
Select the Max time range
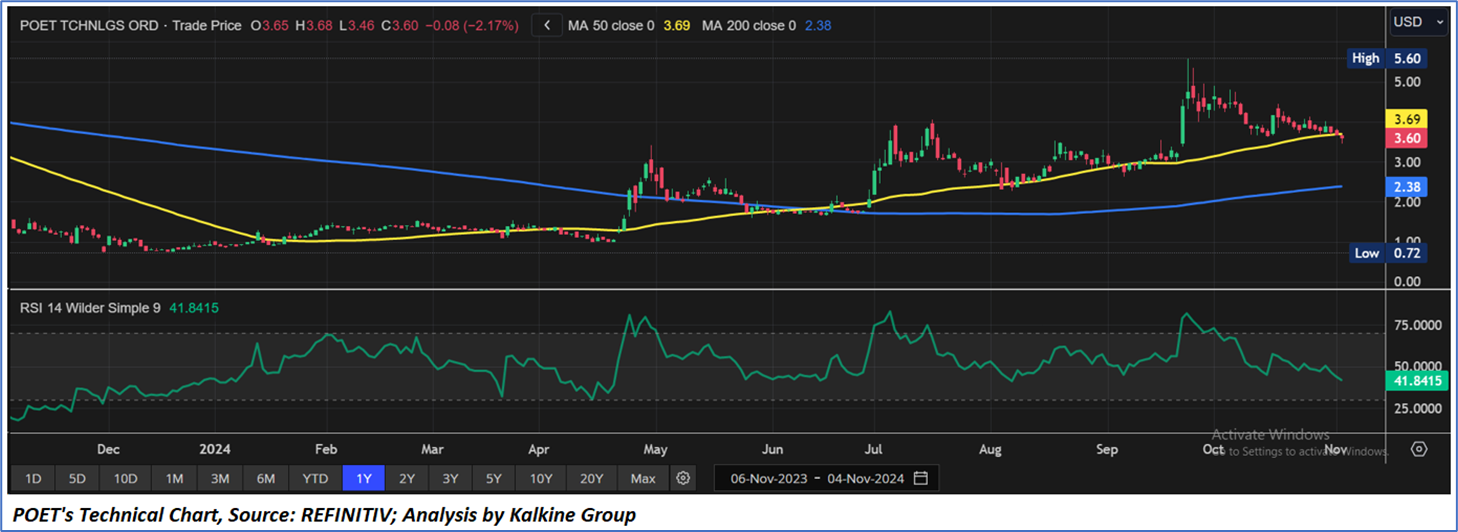[643, 478]
